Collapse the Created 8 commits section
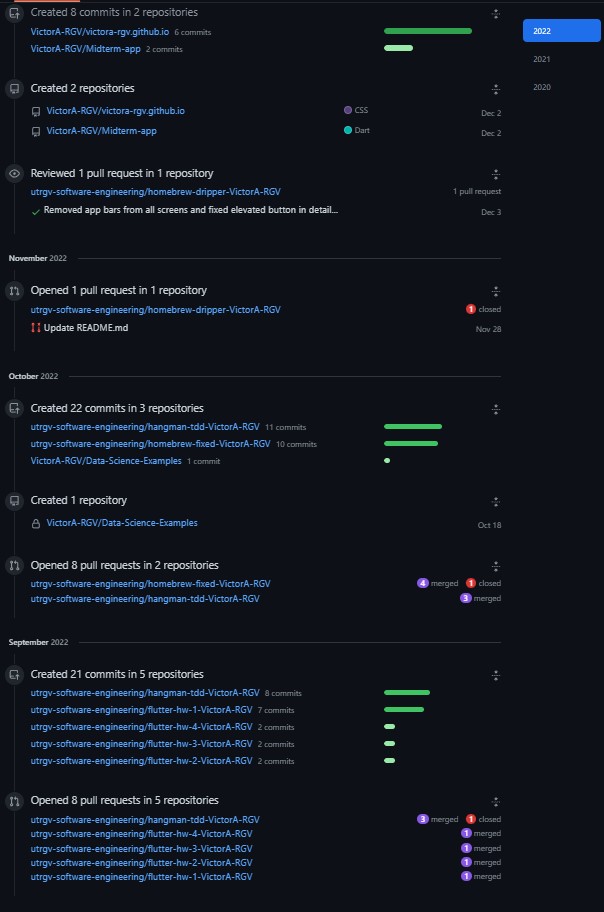The image size is (604, 912). tap(495, 14)
